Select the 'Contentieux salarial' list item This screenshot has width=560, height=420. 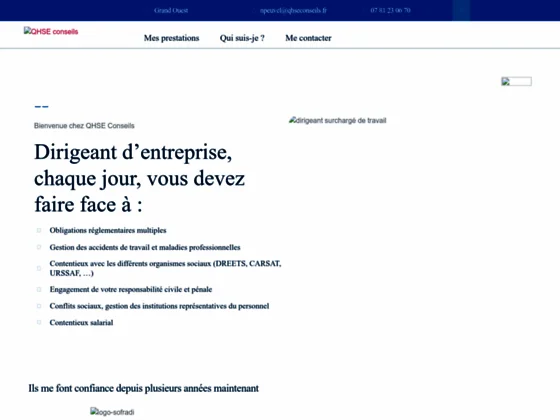click(81, 322)
